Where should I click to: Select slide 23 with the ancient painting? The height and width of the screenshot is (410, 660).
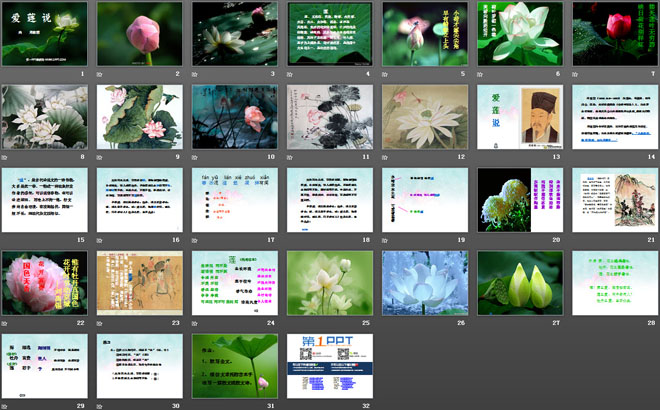(141, 283)
